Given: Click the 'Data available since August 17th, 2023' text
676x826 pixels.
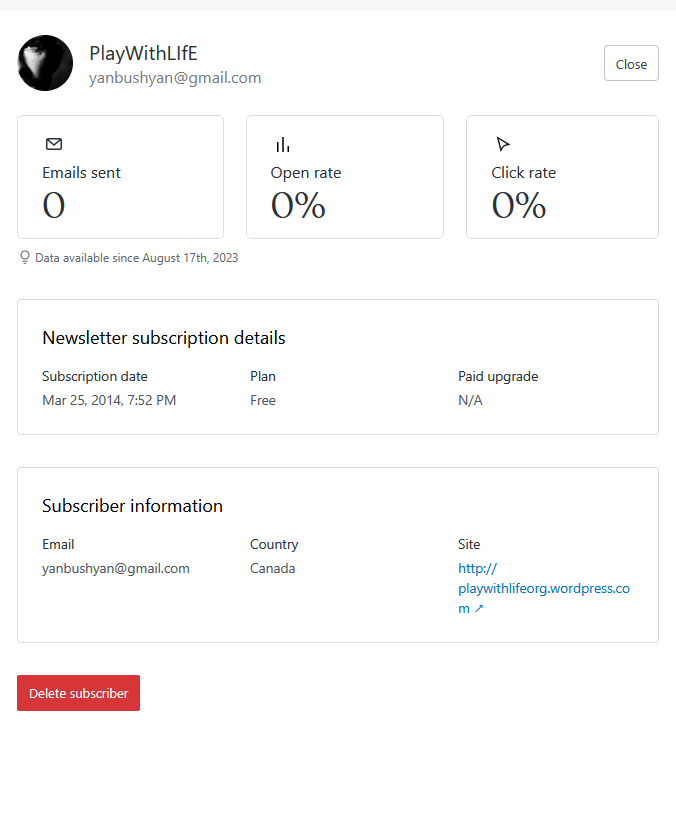Looking at the screenshot, I should 136,258.
